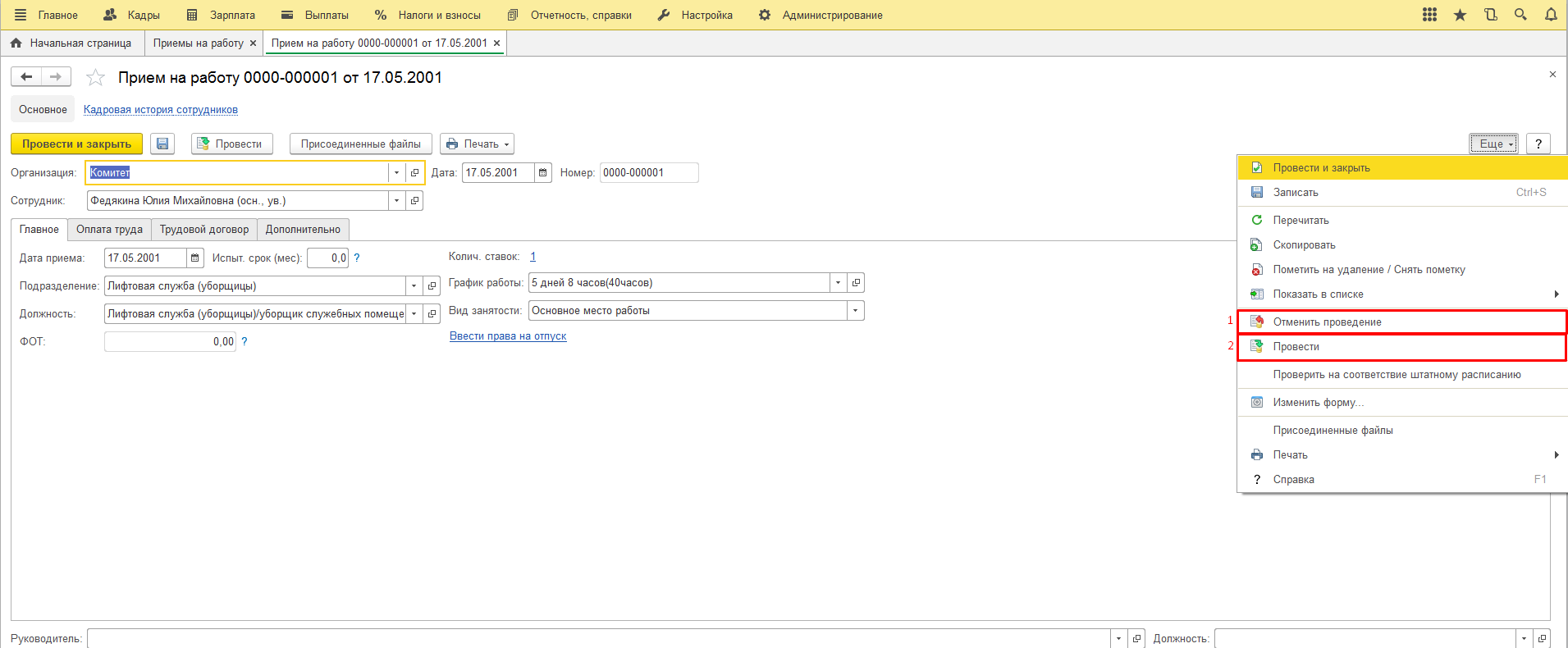This screenshot has height=648, width=1568.
Task: Click into the ФОТ amount field
Action: point(170,342)
